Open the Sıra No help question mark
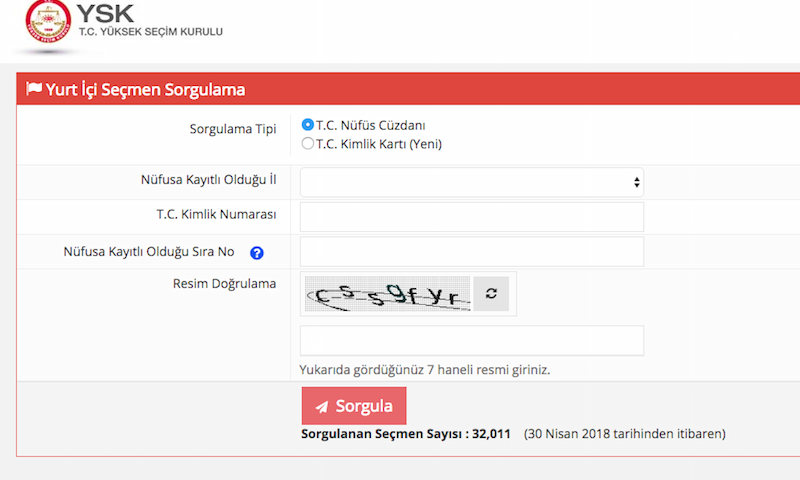This screenshot has height=480, width=800. [x=257, y=252]
